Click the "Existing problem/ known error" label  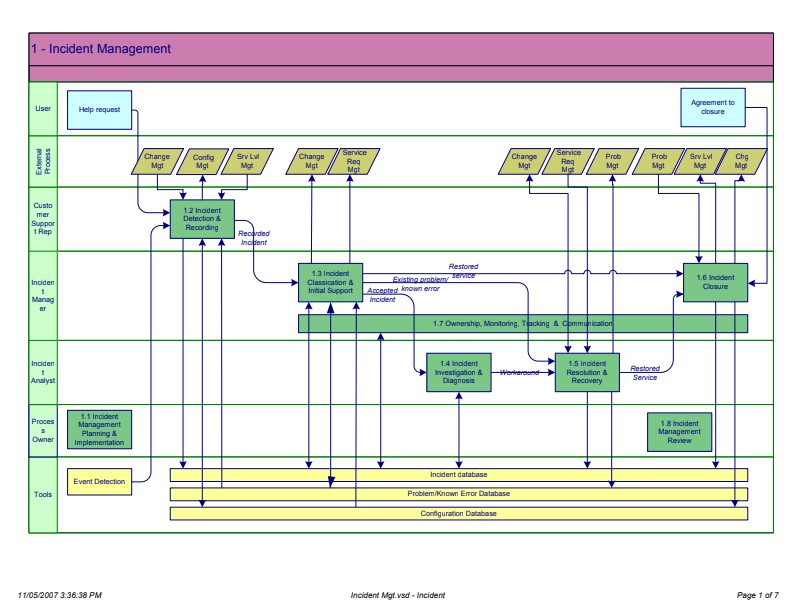420,284
